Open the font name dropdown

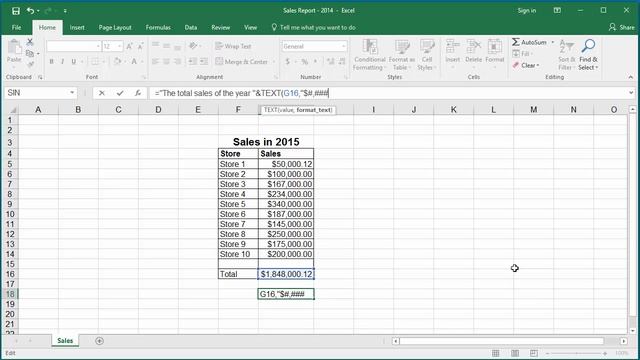tap(98, 47)
